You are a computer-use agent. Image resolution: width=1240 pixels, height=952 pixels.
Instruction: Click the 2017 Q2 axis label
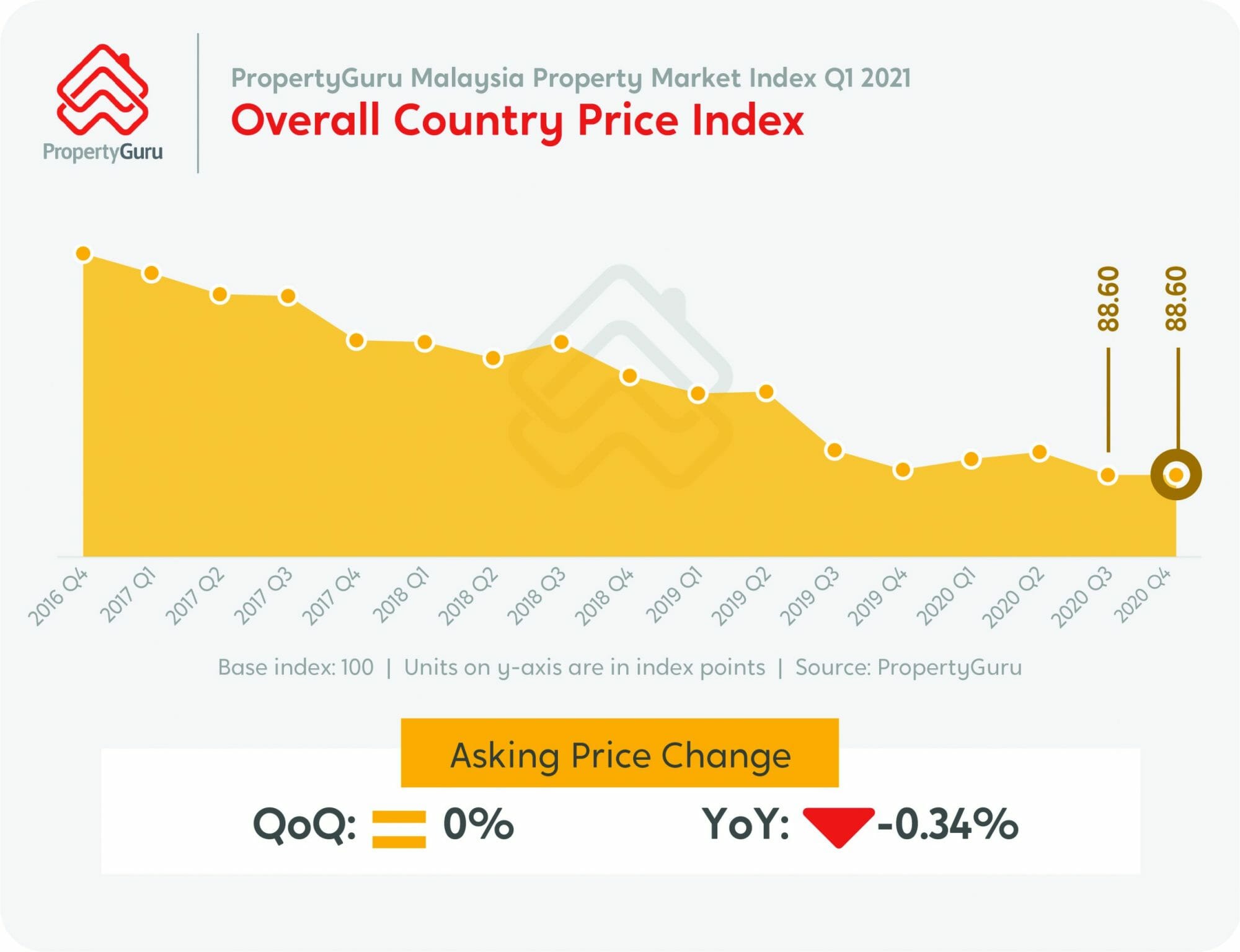point(195,596)
